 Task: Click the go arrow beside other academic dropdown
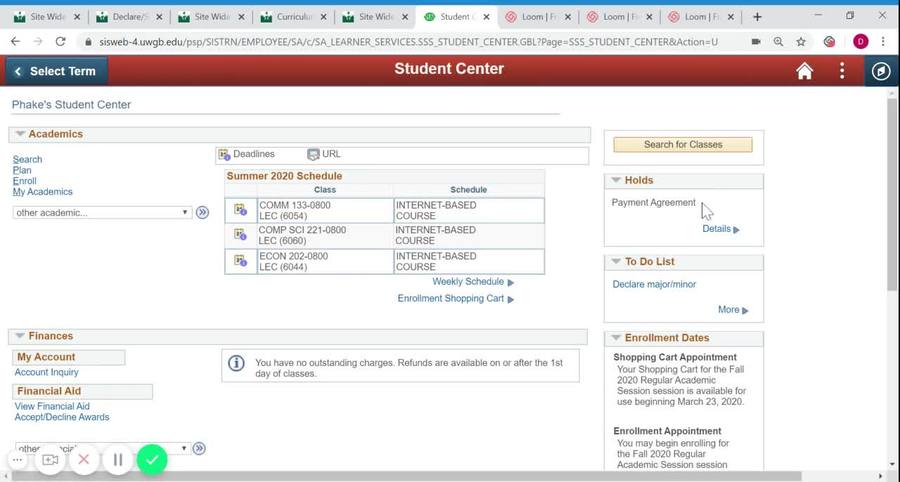(x=202, y=213)
